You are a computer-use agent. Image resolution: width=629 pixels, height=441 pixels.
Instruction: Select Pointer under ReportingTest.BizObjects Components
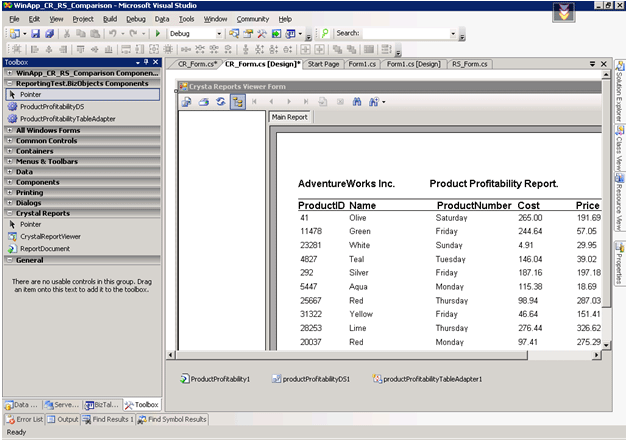click(x=83, y=95)
